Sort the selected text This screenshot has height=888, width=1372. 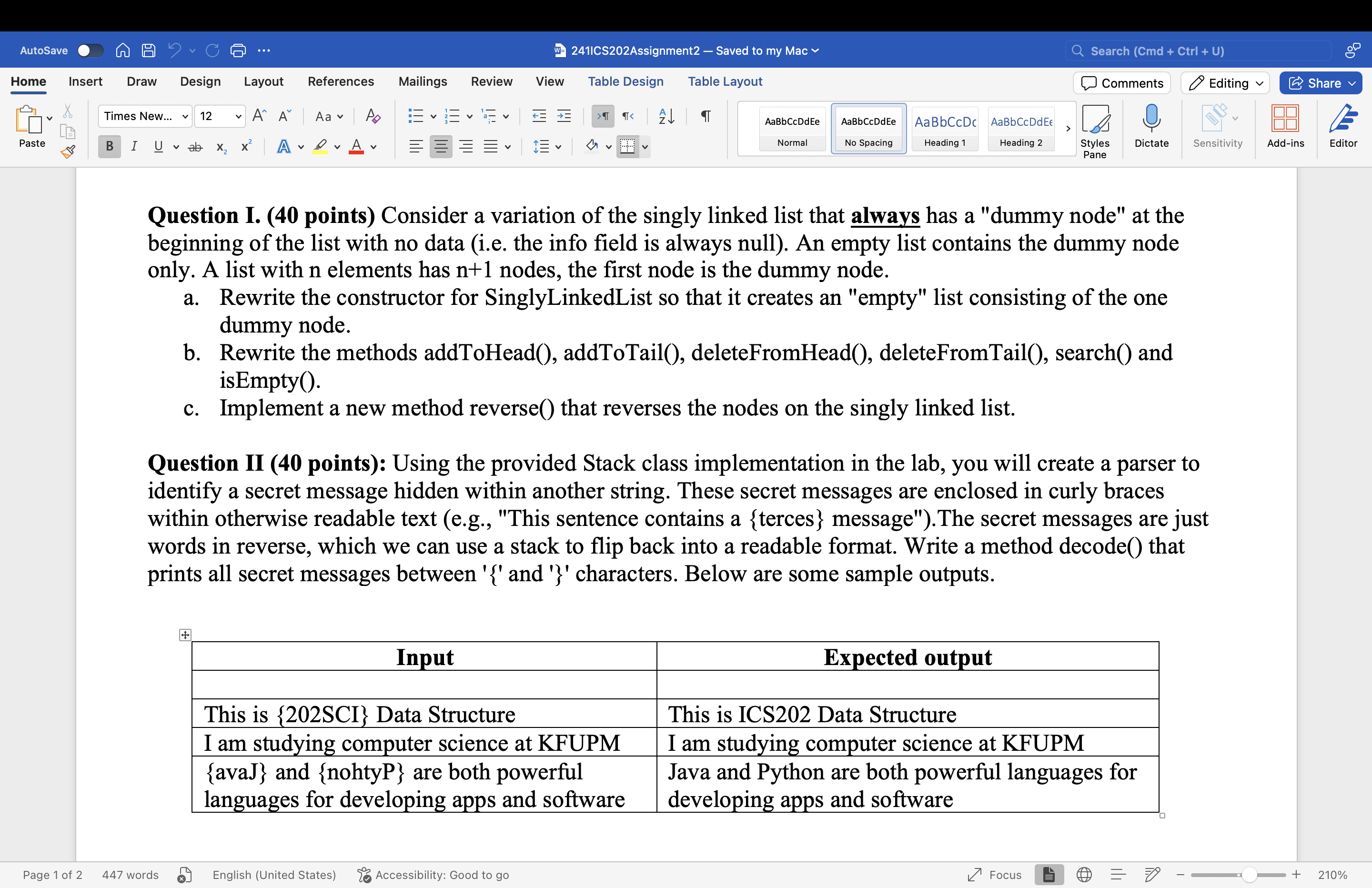click(666, 116)
